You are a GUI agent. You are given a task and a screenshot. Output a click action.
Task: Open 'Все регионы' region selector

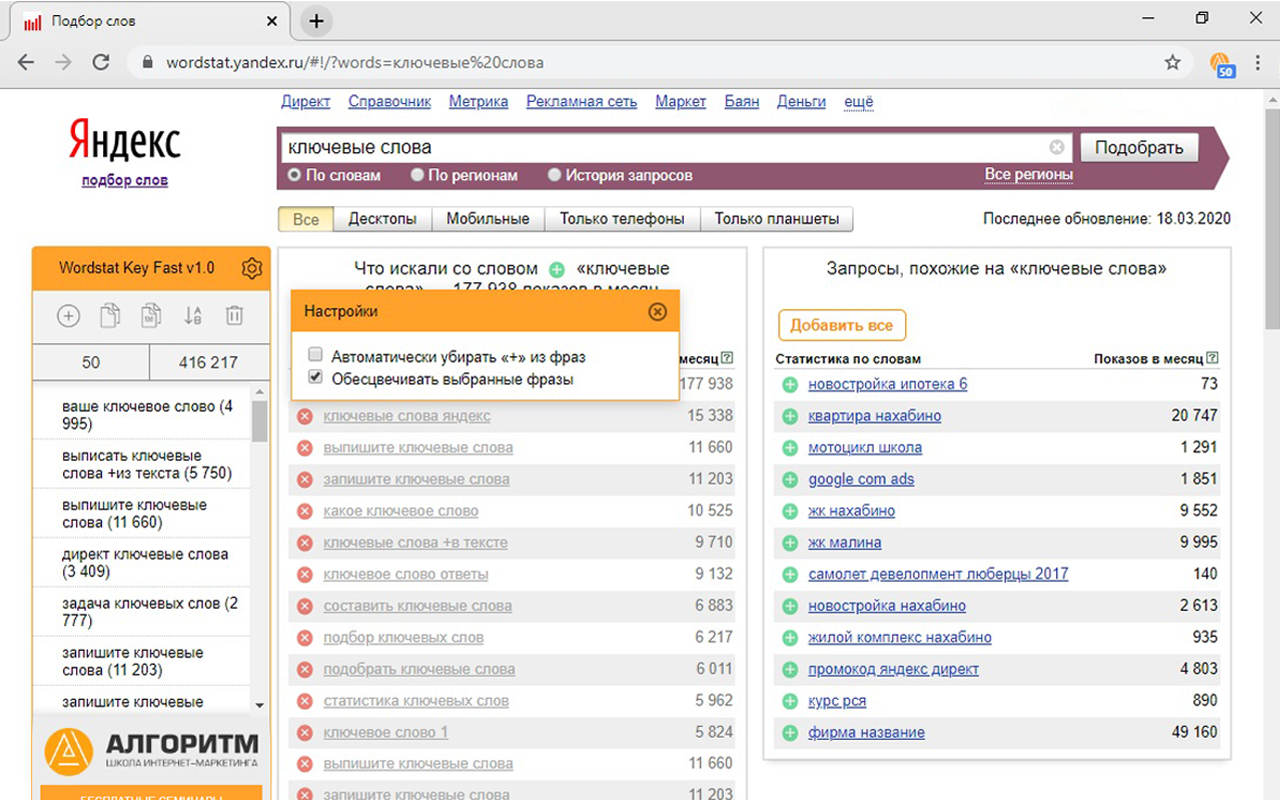tap(1029, 174)
